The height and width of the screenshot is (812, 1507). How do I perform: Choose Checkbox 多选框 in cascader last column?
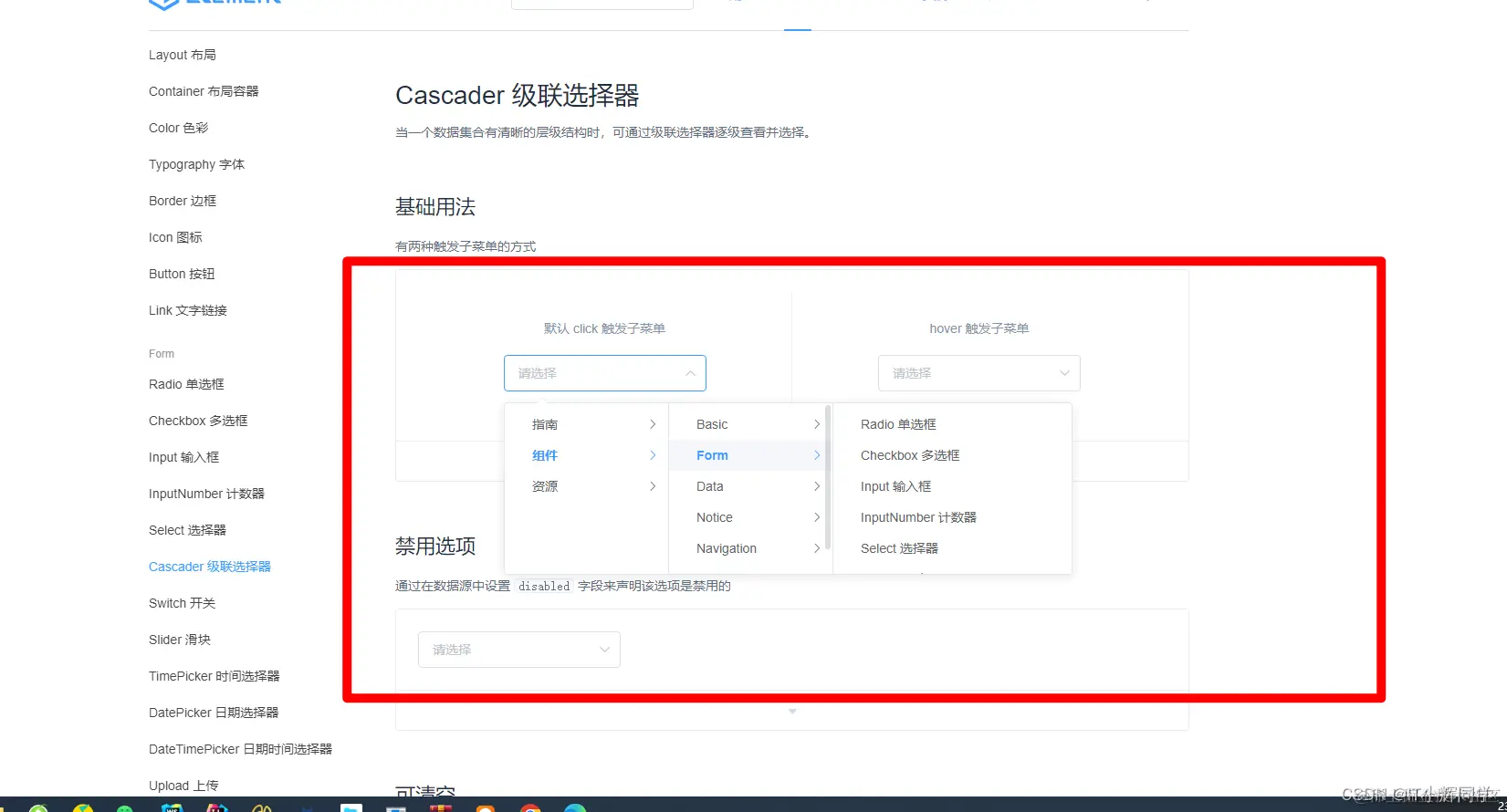click(952, 455)
